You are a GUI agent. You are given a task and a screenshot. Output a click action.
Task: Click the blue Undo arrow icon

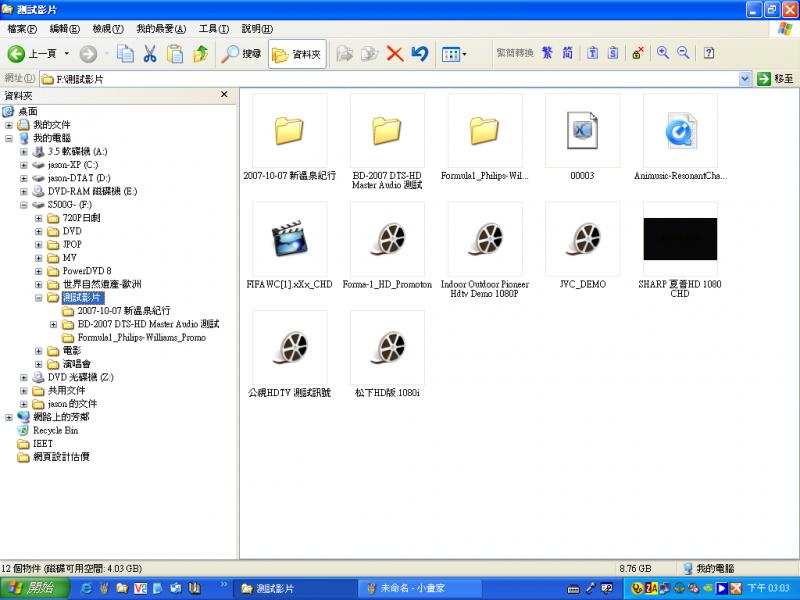pyautogui.click(x=420, y=54)
